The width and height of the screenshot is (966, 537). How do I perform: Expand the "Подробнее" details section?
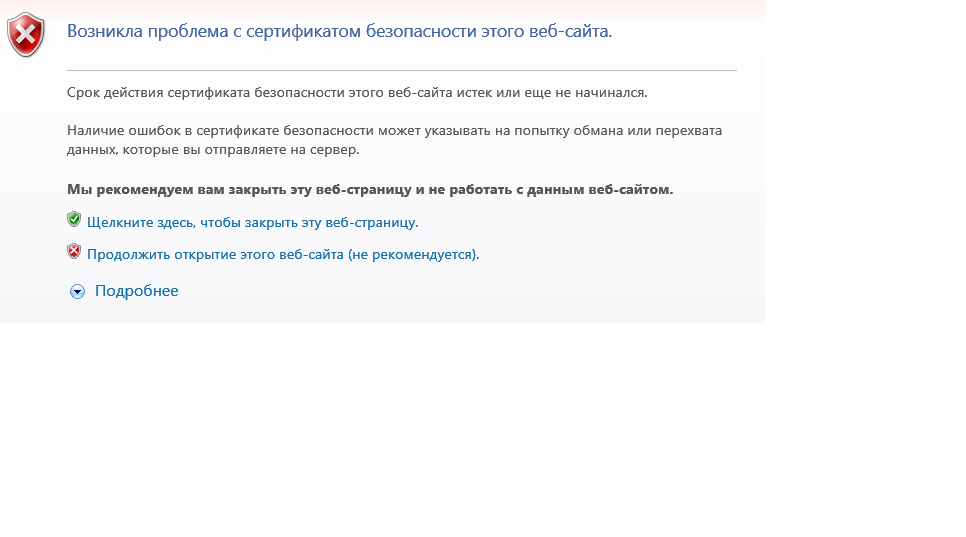pos(136,291)
